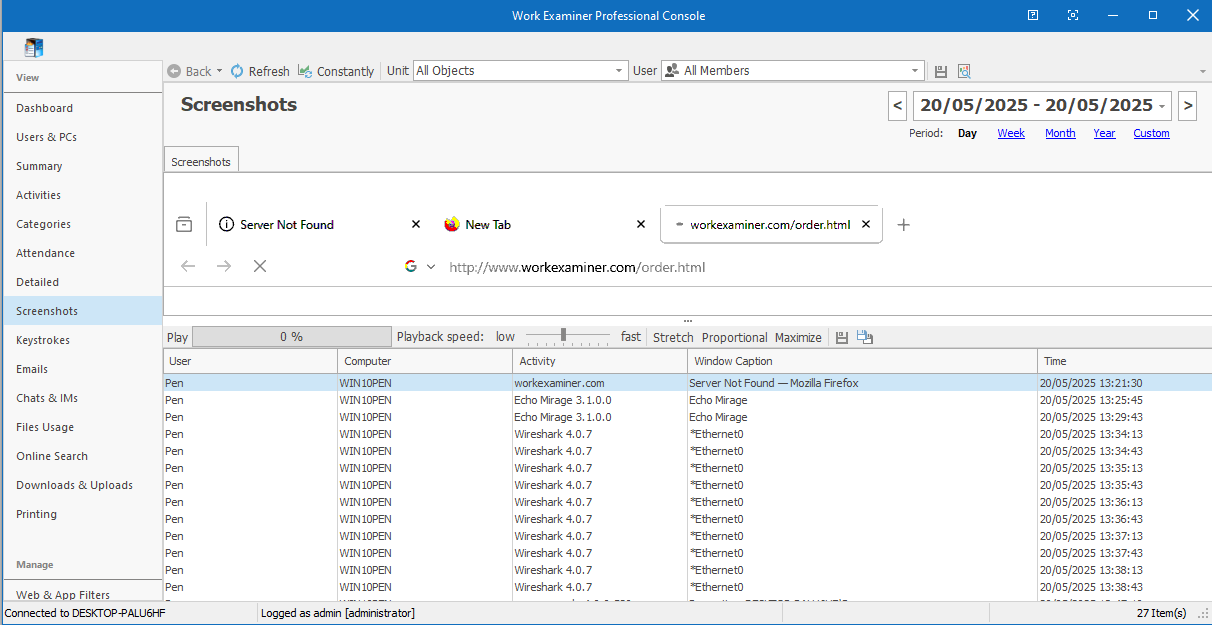Screen dimensions: 1212x625
Task: Click the Refresh icon in the toolbar
Action: point(237,71)
